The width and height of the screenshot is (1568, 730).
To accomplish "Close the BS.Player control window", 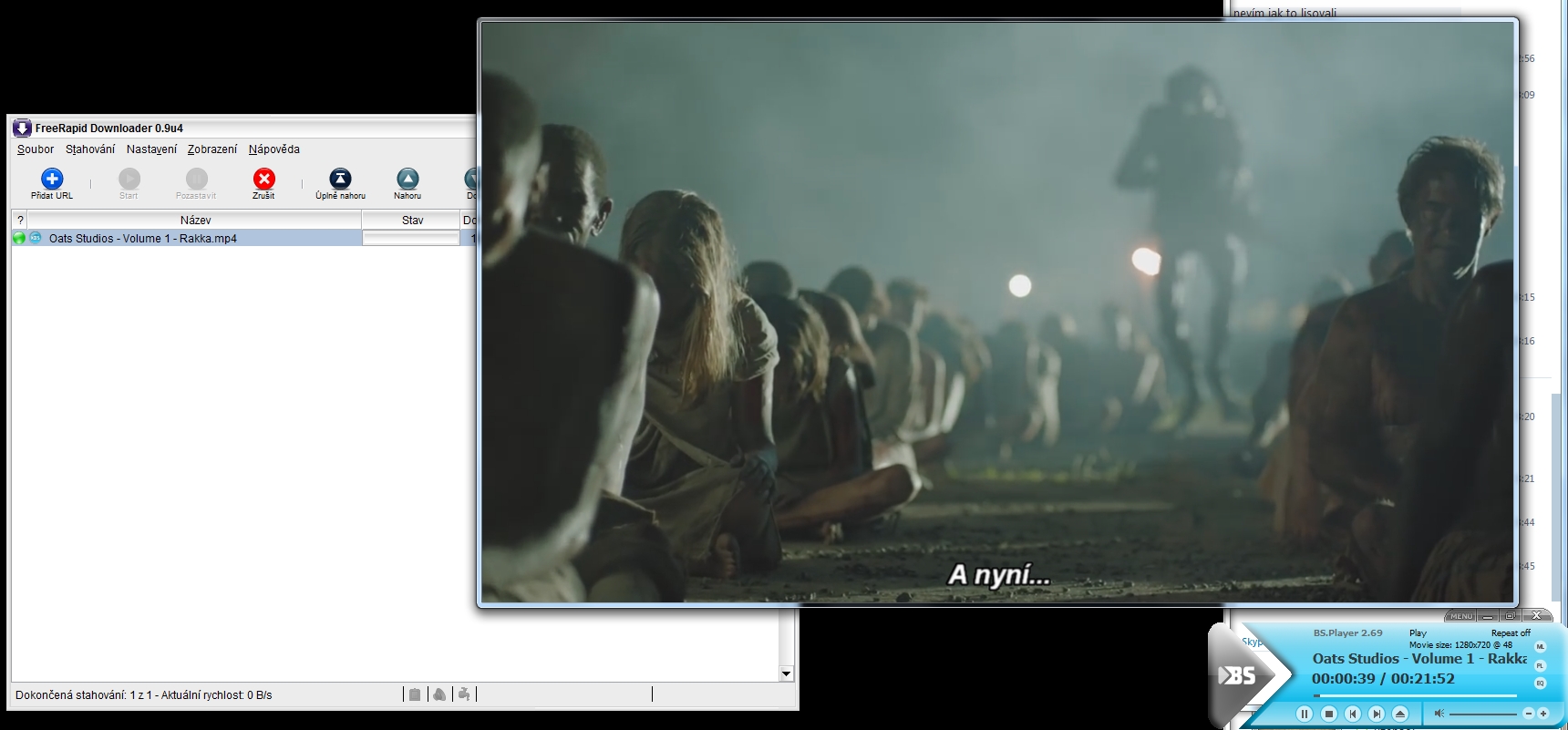I will [1536, 616].
